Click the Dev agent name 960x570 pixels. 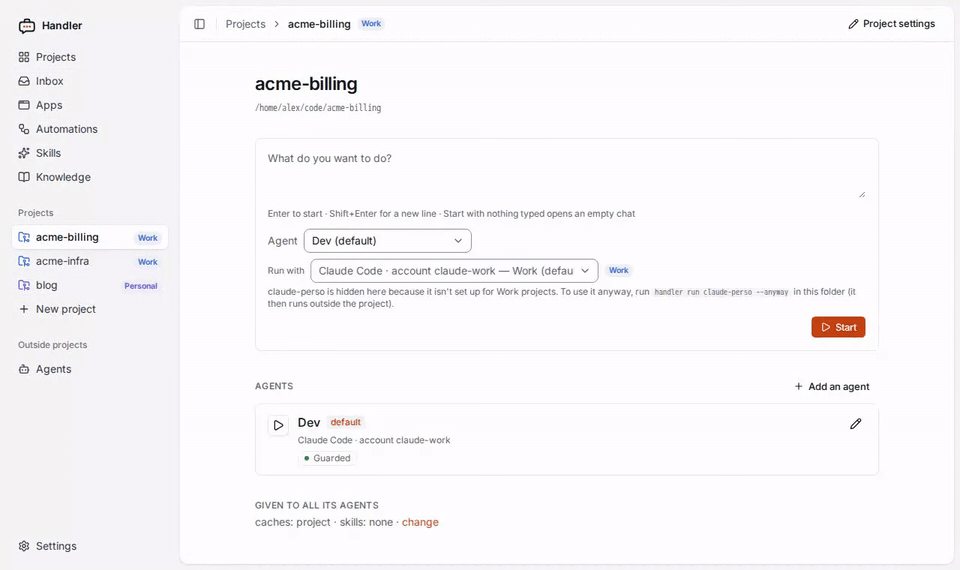coord(309,422)
